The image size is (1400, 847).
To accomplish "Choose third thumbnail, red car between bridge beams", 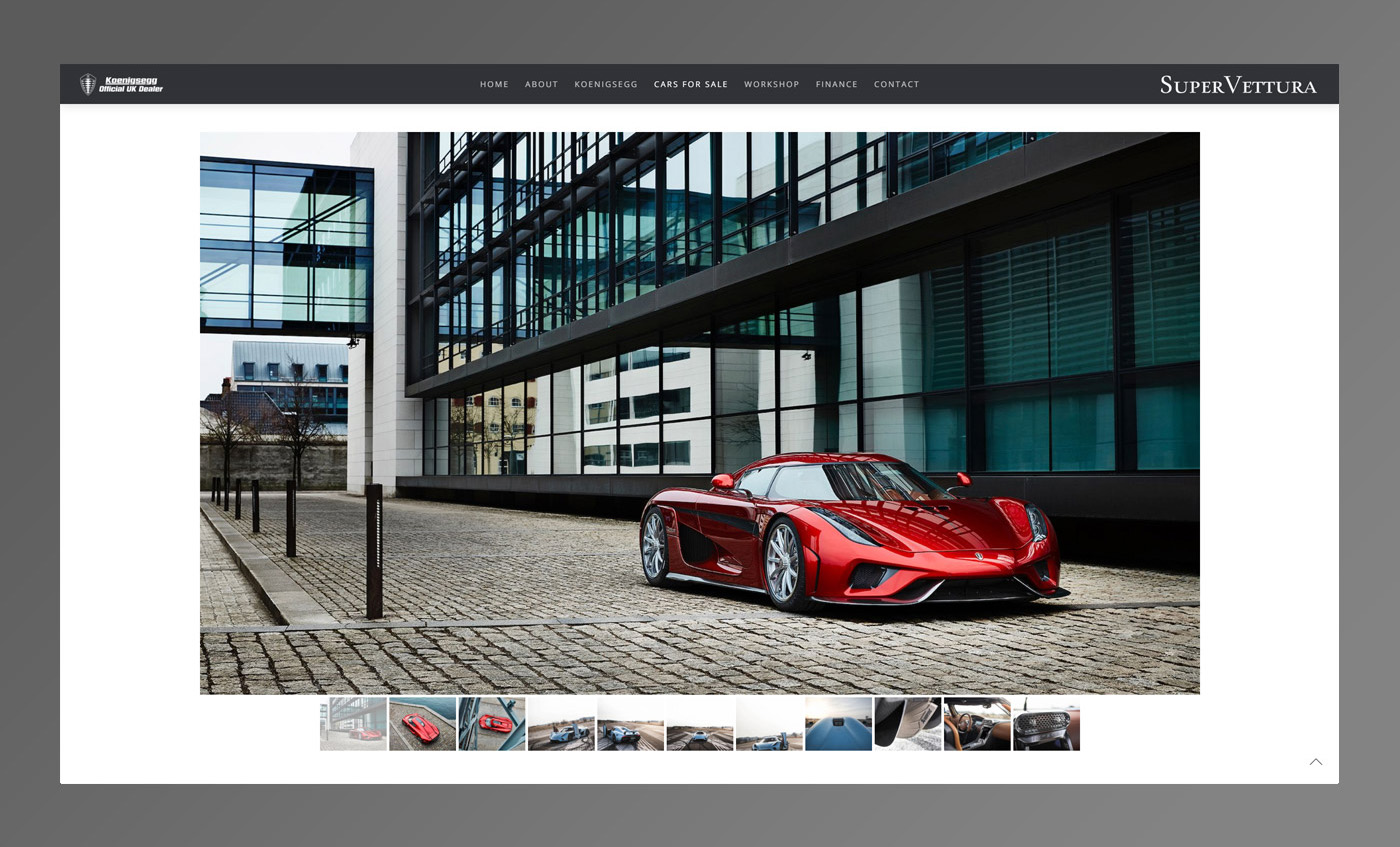I will (x=492, y=724).
